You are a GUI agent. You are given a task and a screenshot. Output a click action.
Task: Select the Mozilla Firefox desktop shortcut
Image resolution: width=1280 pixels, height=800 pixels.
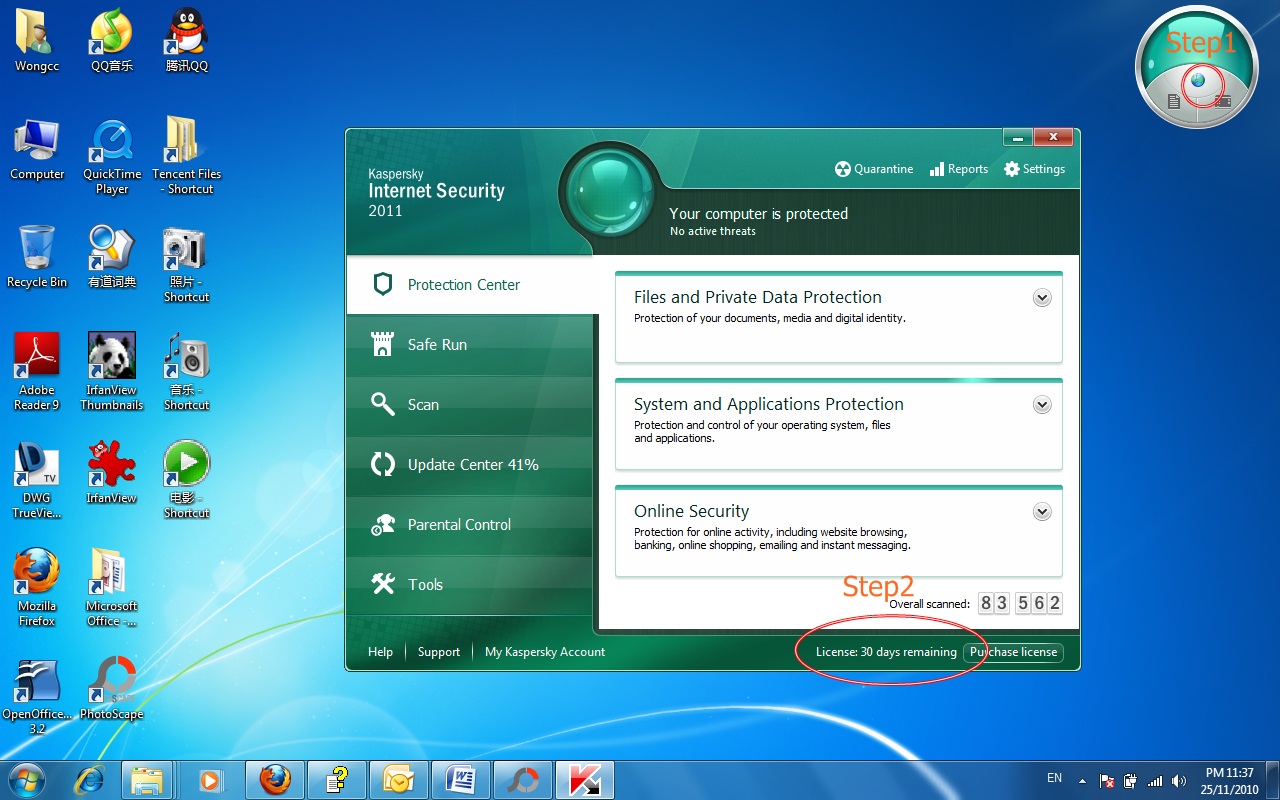pyautogui.click(x=37, y=587)
